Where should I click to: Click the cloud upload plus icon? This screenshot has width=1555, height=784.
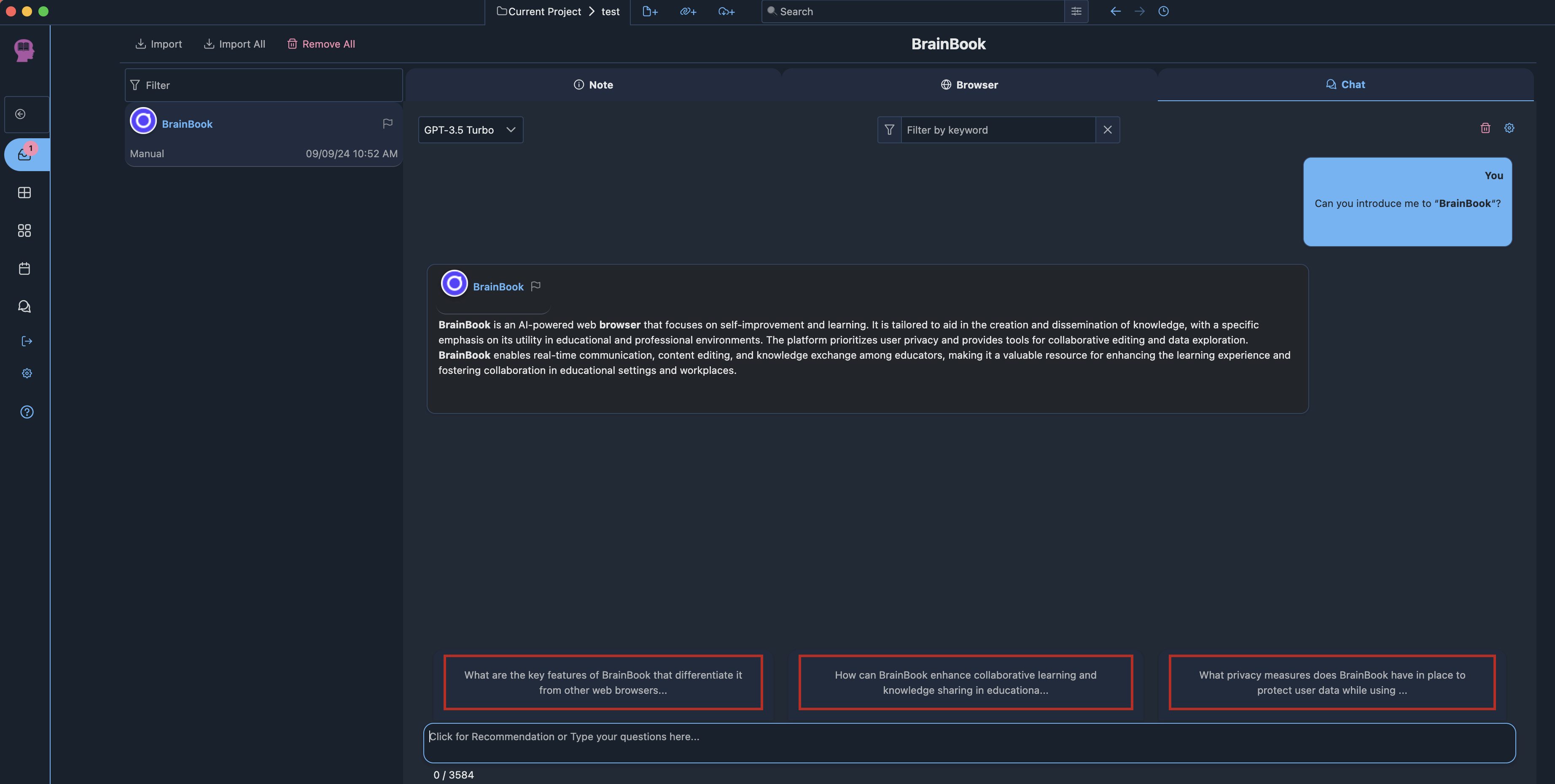[x=726, y=11]
